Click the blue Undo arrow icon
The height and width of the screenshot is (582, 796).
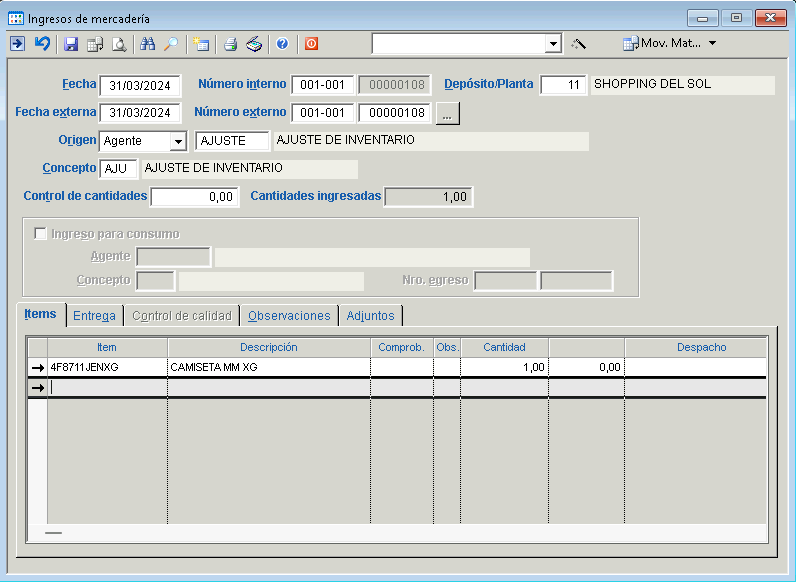(42, 44)
